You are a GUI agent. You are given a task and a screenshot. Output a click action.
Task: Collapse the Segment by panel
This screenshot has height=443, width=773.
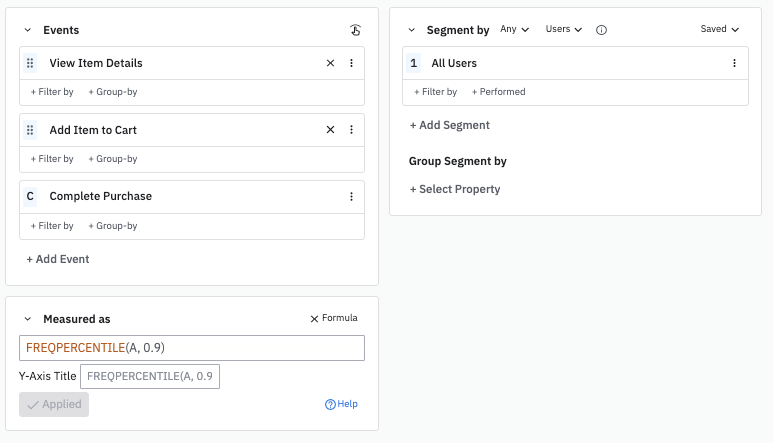pyautogui.click(x=410, y=31)
